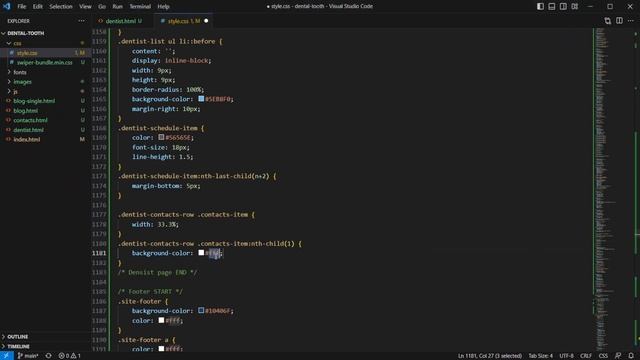Viewport: 640px width, 360px height.
Task: Change UTF-8 file encoding
Action: [566, 356]
